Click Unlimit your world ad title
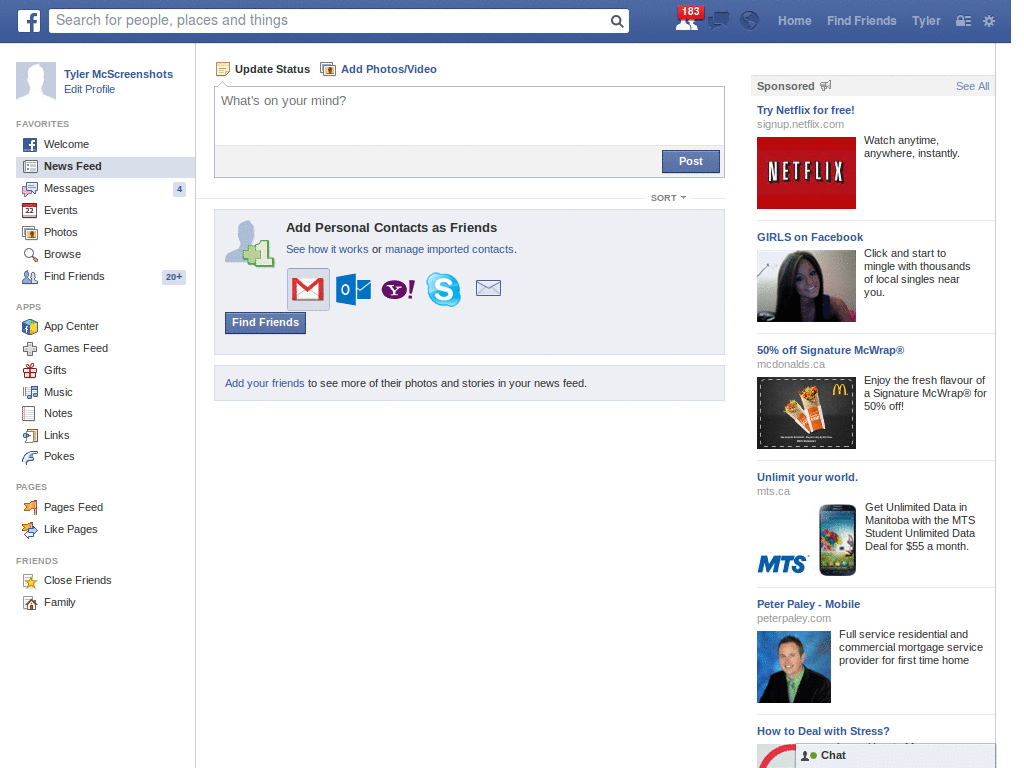The height and width of the screenshot is (768, 1024). pos(807,477)
